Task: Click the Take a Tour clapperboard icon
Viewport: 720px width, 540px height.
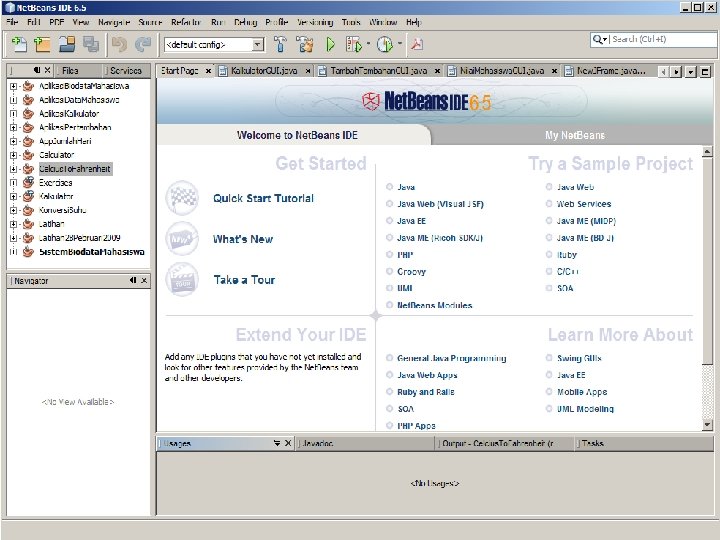Action: click(x=182, y=279)
